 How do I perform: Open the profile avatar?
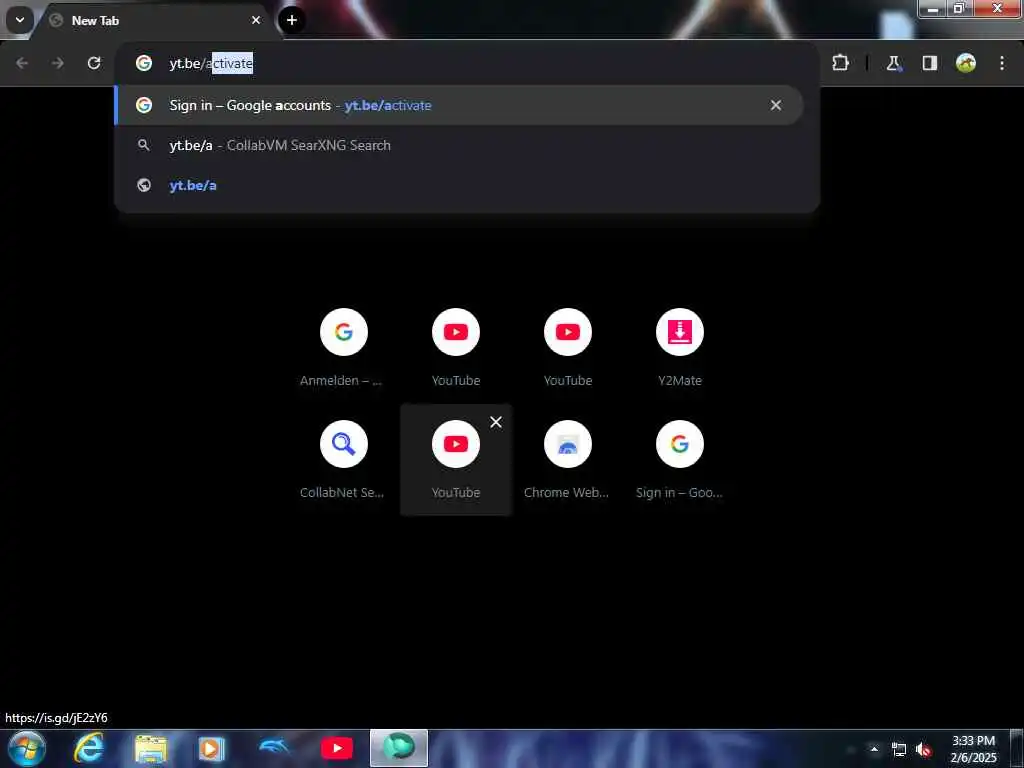point(966,63)
